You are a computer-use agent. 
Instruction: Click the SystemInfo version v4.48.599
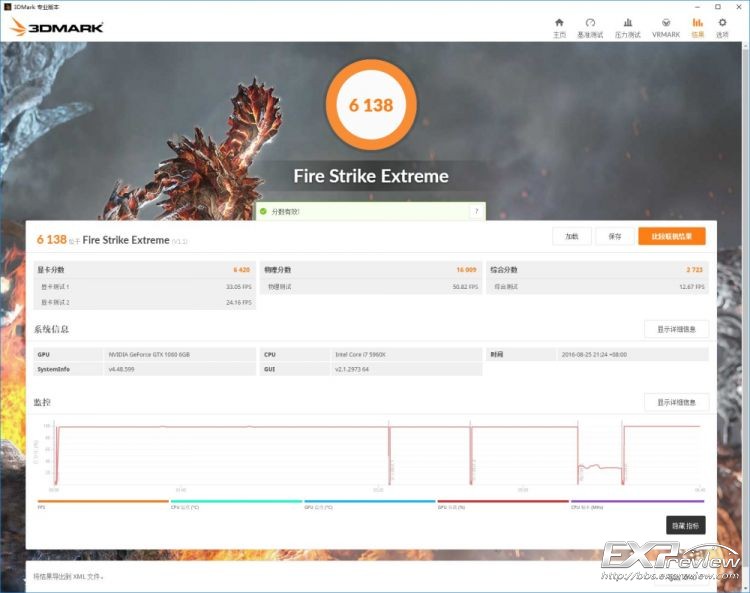click(121, 369)
